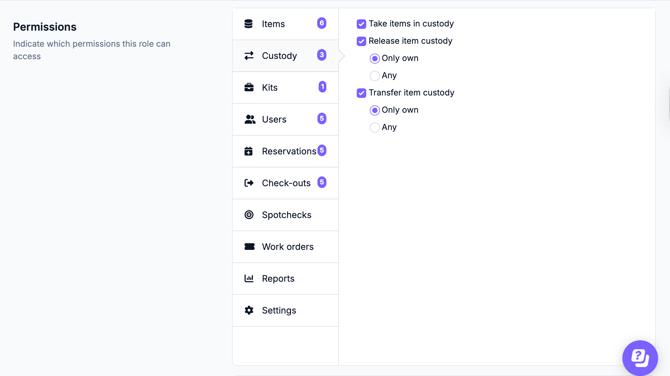670x376 pixels.
Task: Click the Custody count badge
Action: point(322,55)
